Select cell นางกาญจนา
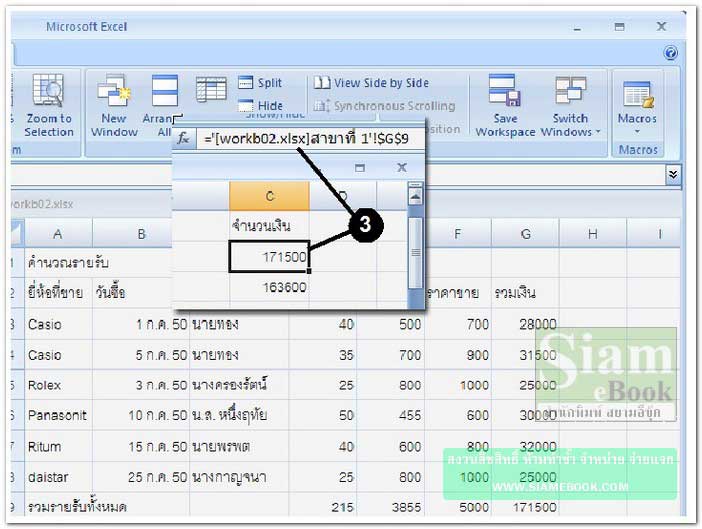The height and width of the screenshot is (529, 702). [239, 477]
